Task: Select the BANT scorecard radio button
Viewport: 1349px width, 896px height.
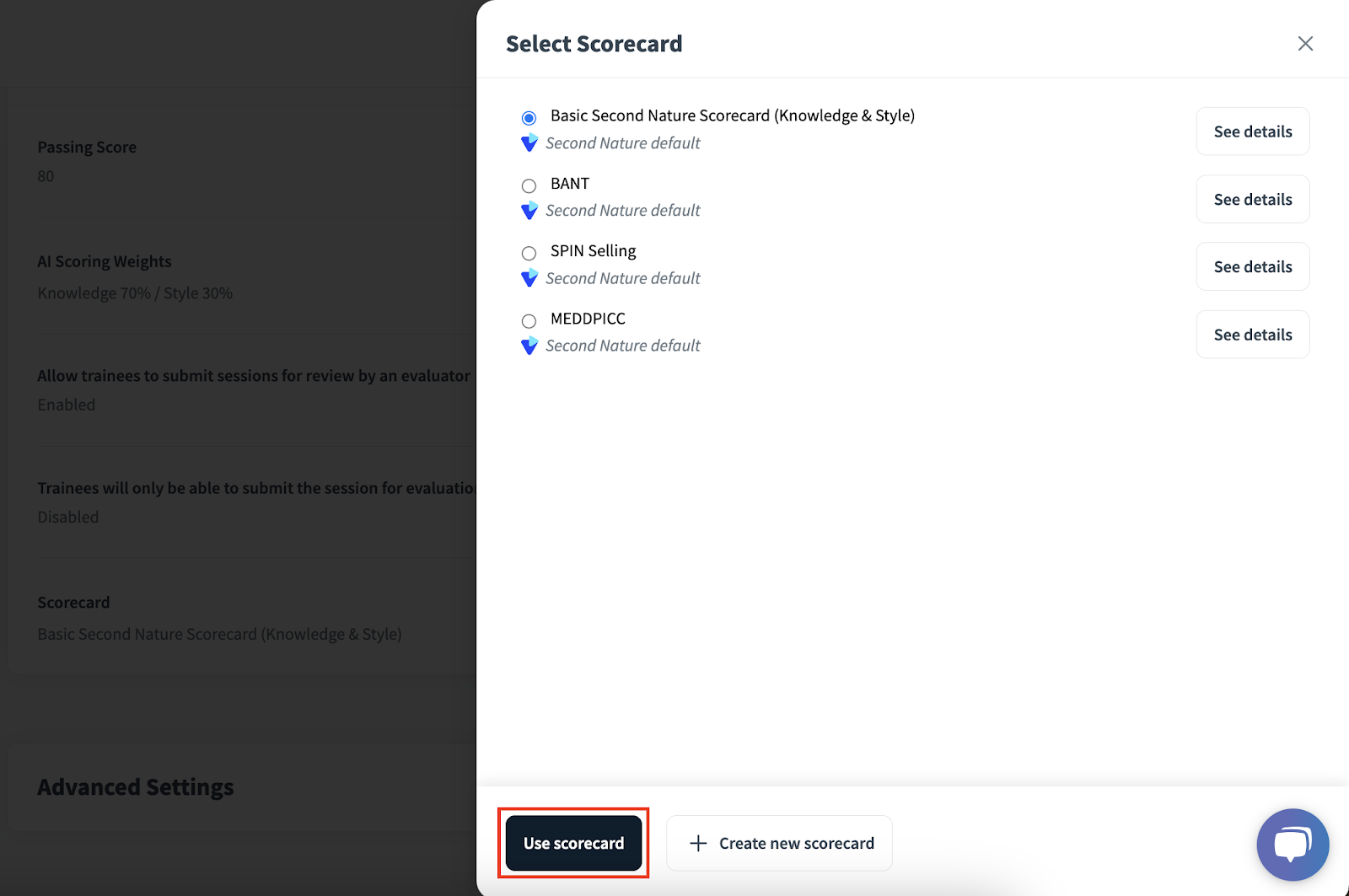Action: click(x=529, y=185)
